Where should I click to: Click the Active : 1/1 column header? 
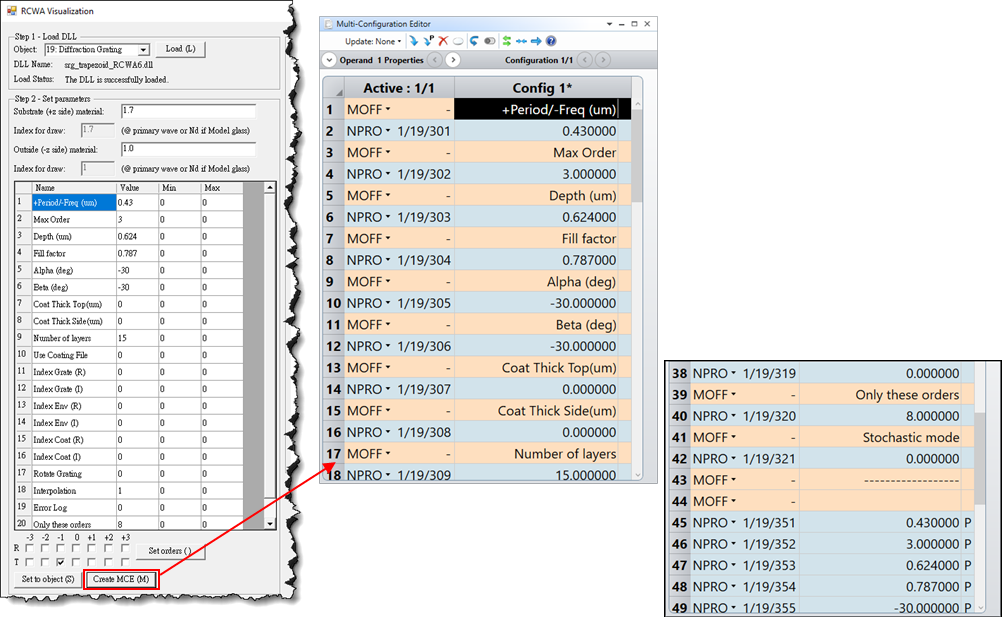[400, 87]
